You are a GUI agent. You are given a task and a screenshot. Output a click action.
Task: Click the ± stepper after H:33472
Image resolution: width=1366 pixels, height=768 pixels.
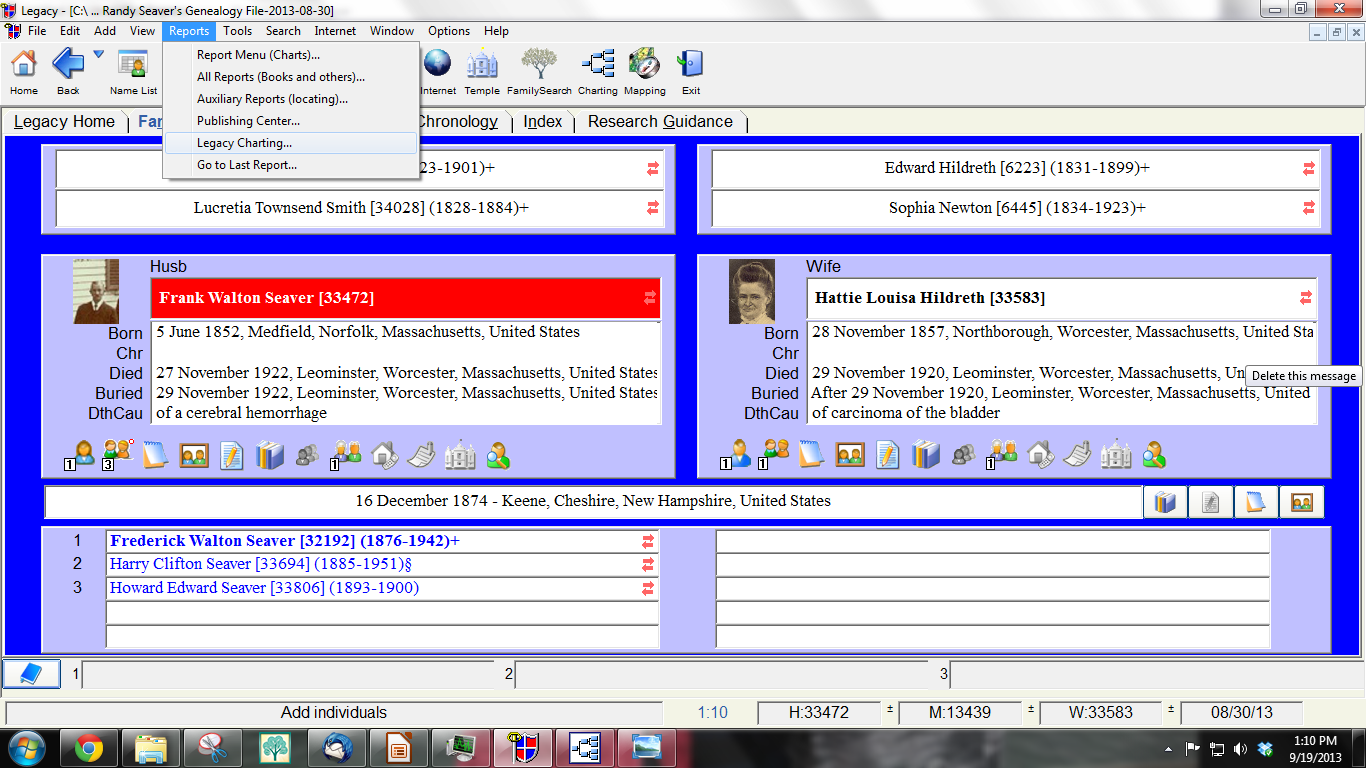889,711
